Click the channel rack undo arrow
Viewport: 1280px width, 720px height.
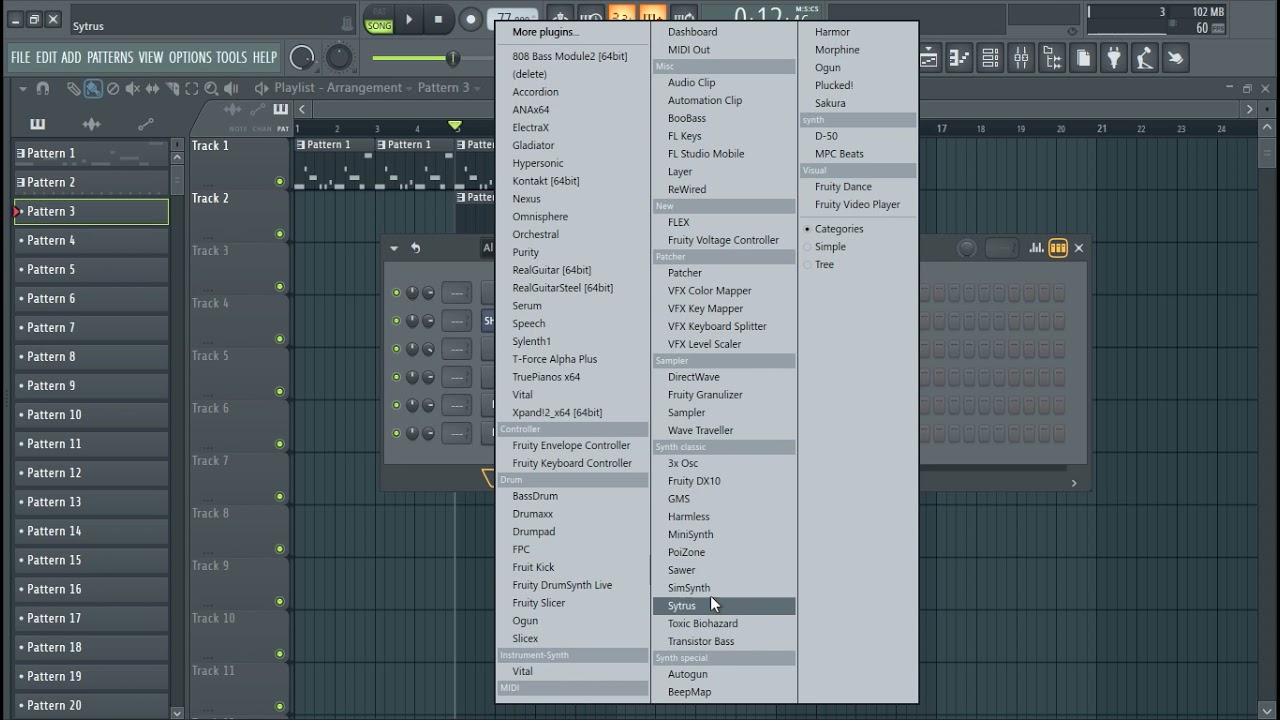coord(415,248)
